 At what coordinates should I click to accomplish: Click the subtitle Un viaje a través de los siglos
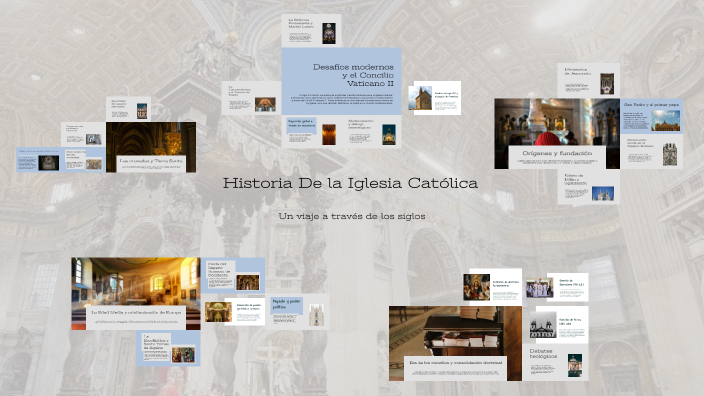click(x=352, y=216)
